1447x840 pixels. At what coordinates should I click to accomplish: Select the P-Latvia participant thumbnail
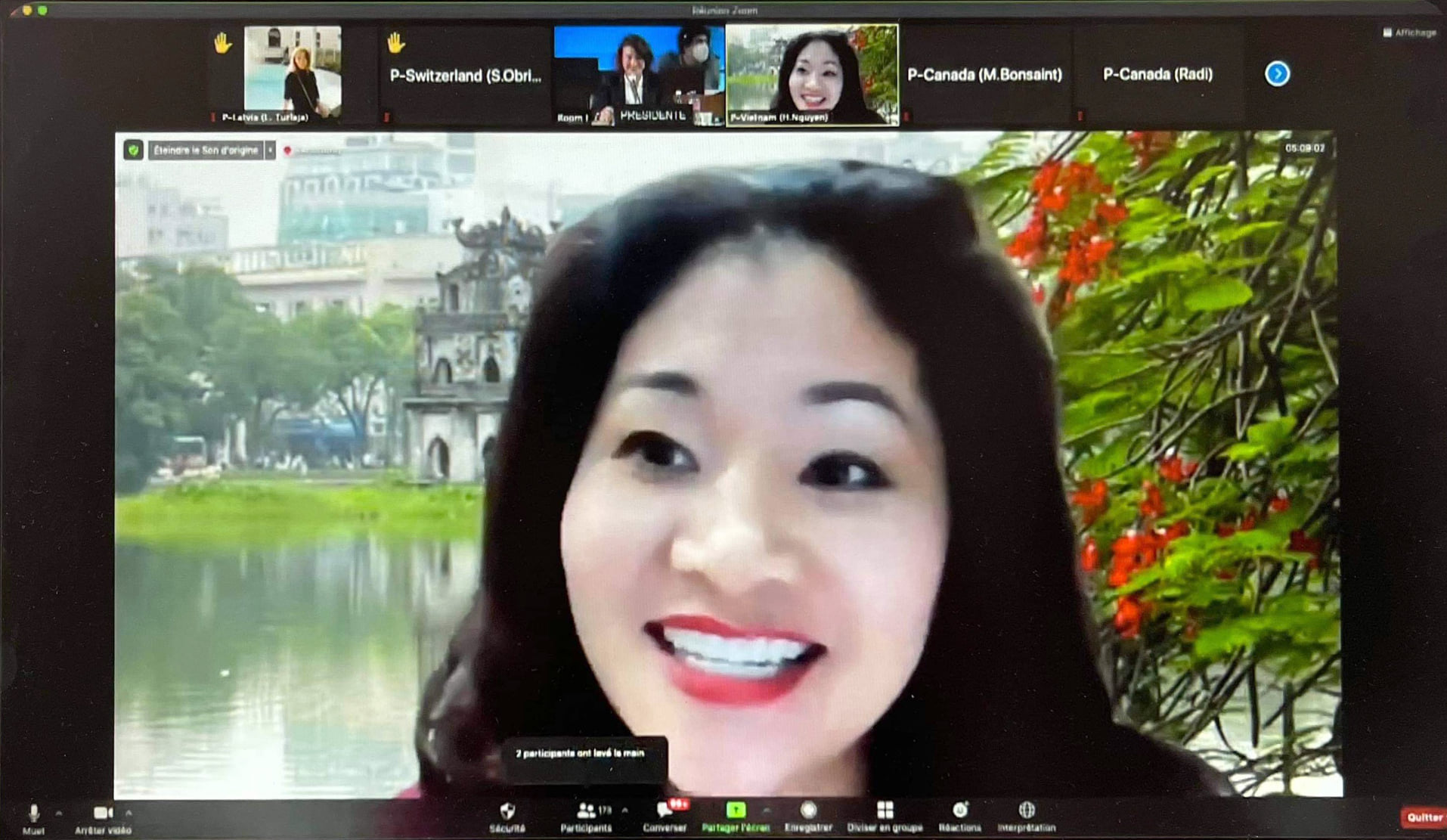coord(293,74)
